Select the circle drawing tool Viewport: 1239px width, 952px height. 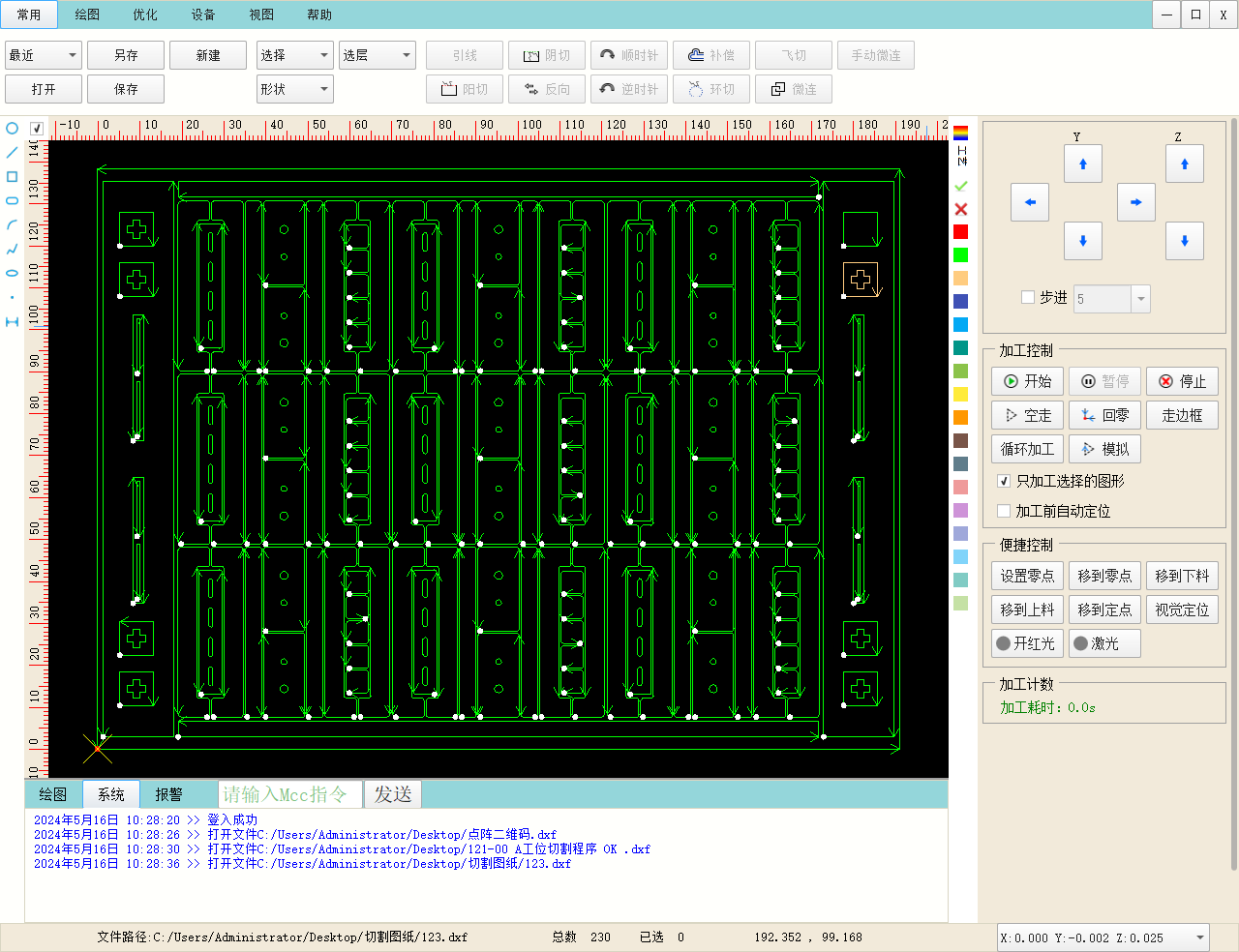11,128
